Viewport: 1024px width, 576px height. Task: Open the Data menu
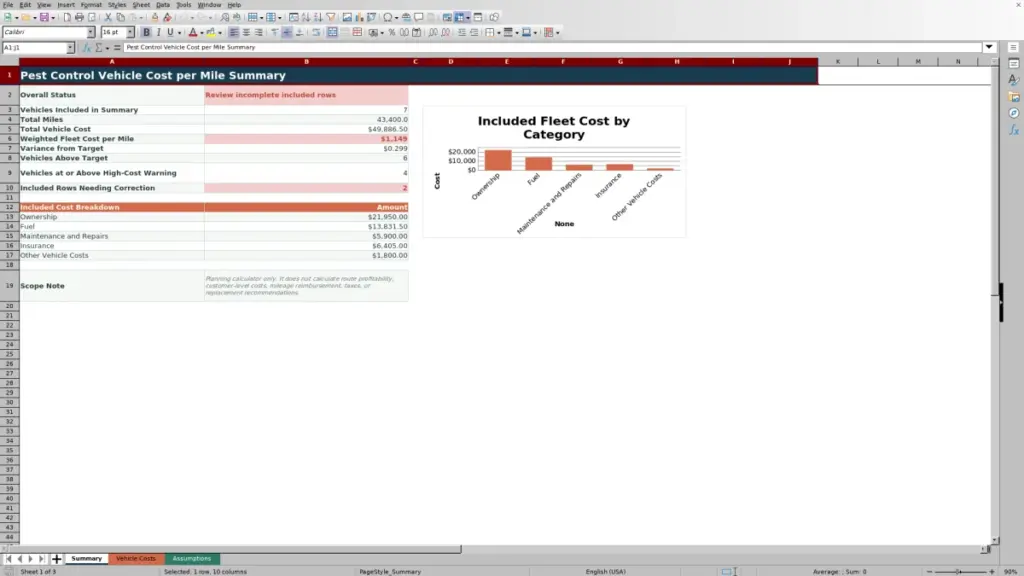click(163, 5)
